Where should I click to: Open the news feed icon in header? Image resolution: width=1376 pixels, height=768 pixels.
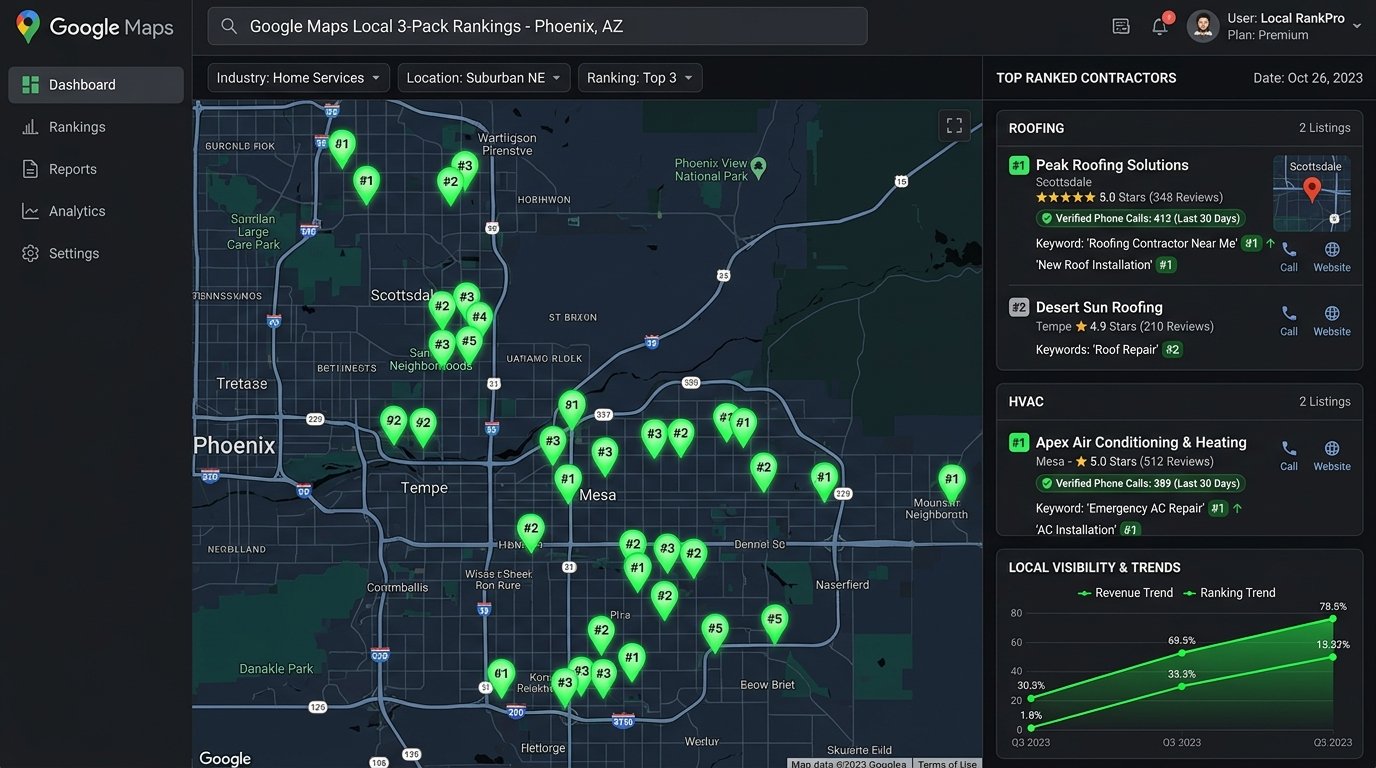(x=1121, y=26)
